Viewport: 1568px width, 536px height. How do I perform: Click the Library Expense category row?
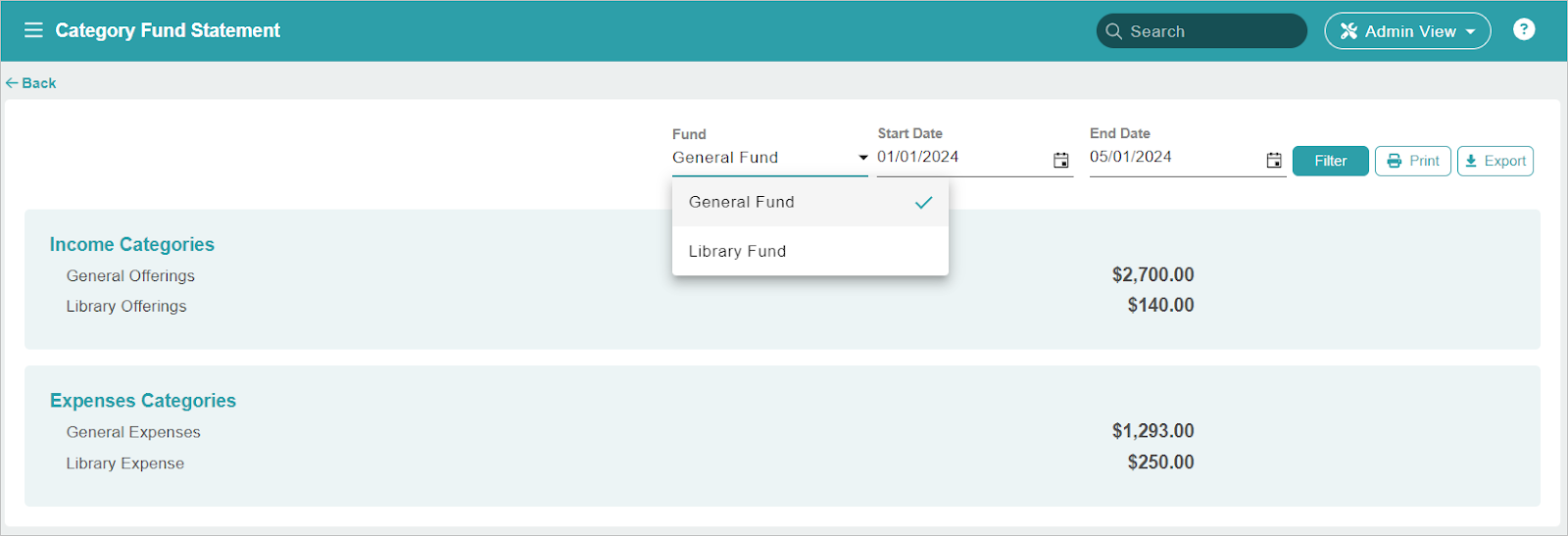pyautogui.click(x=630, y=463)
